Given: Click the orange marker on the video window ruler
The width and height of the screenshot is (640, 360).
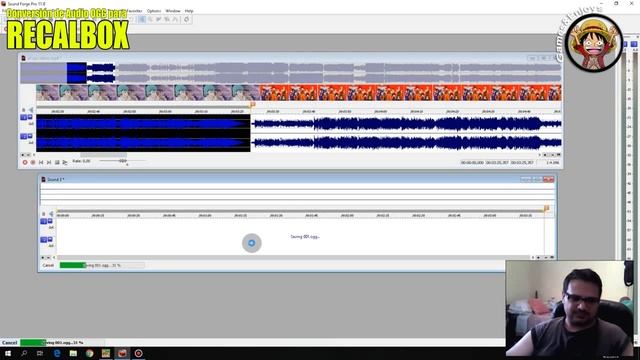Looking at the screenshot, I should (253, 105).
